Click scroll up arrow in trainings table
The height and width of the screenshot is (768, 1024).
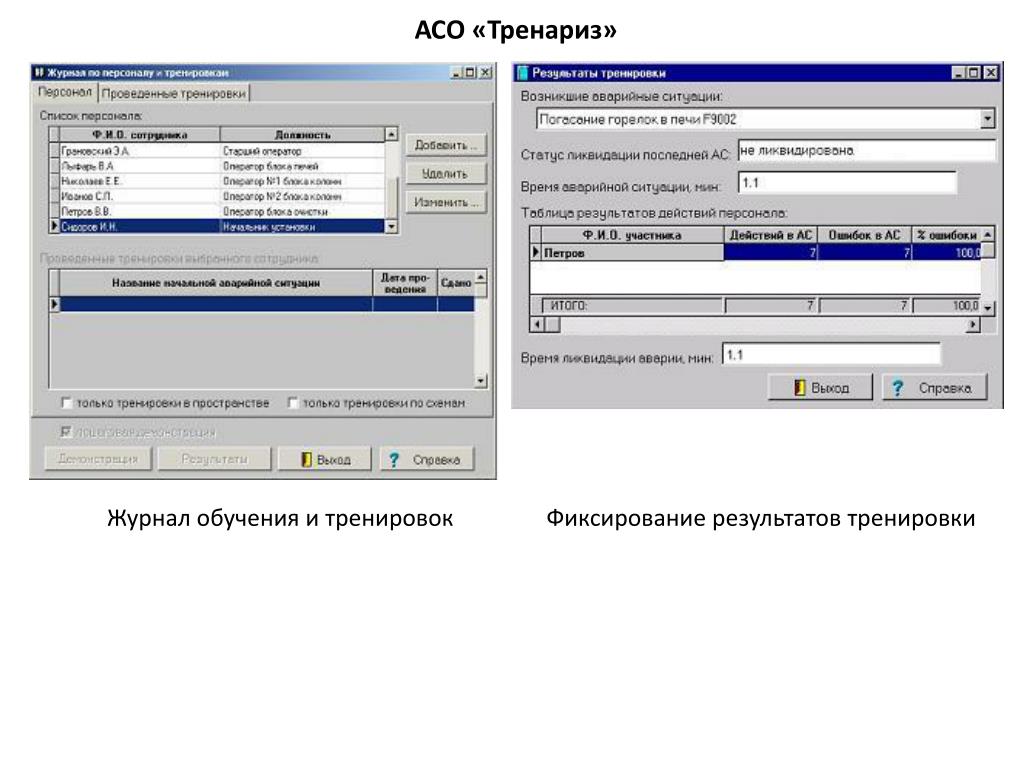pos(481,277)
